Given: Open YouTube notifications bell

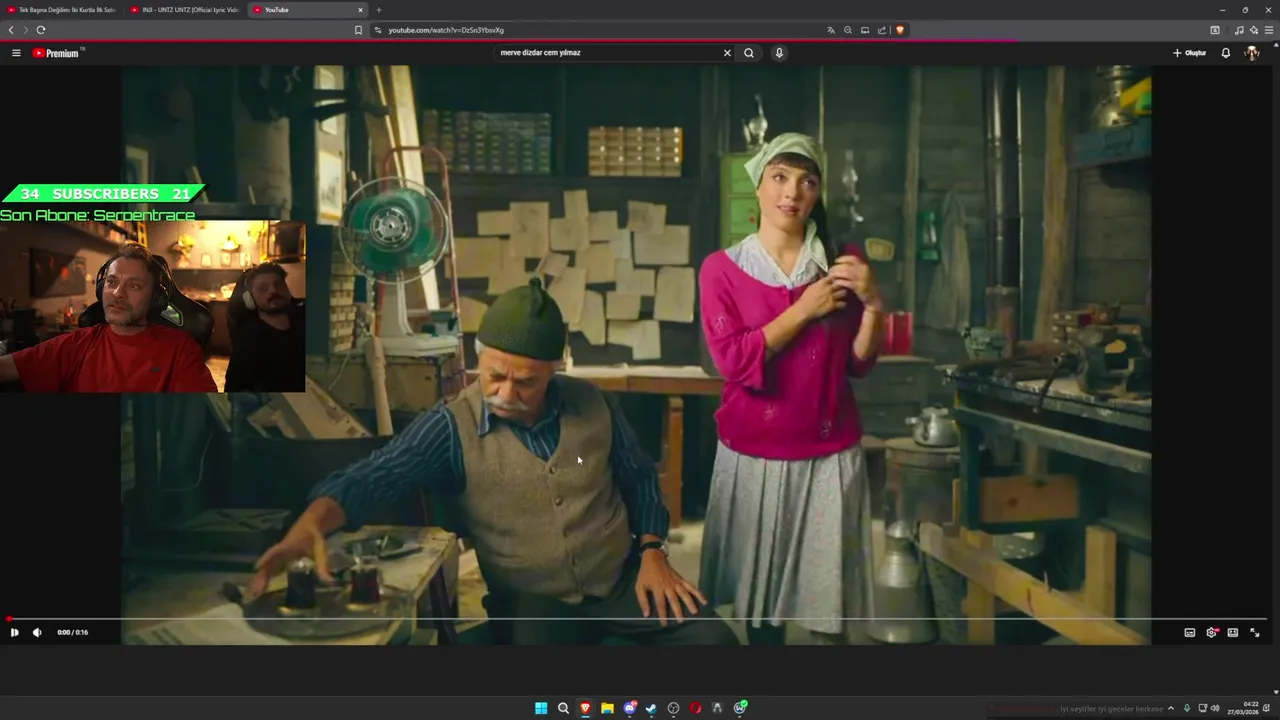Looking at the screenshot, I should [x=1226, y=53].
